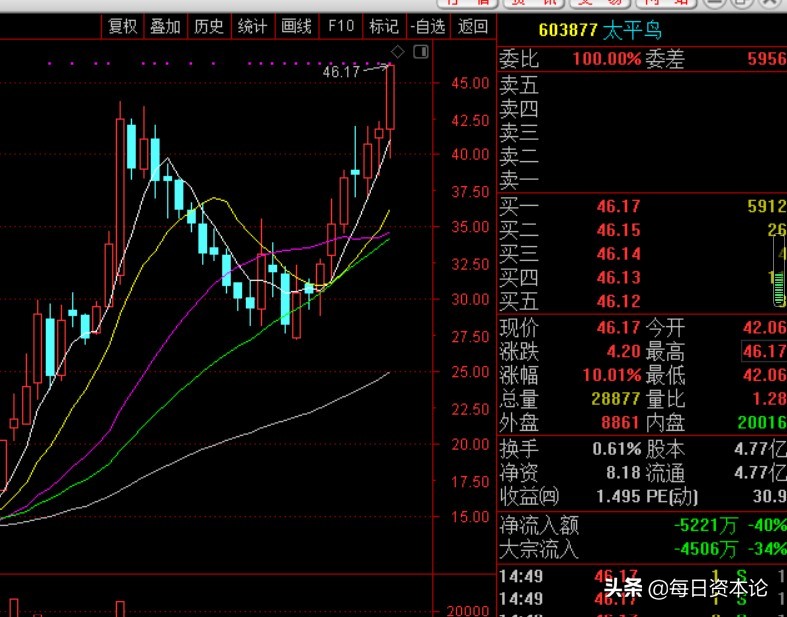Click the 标记 mark button
787x617 pixels.
(x=383, y=27)
